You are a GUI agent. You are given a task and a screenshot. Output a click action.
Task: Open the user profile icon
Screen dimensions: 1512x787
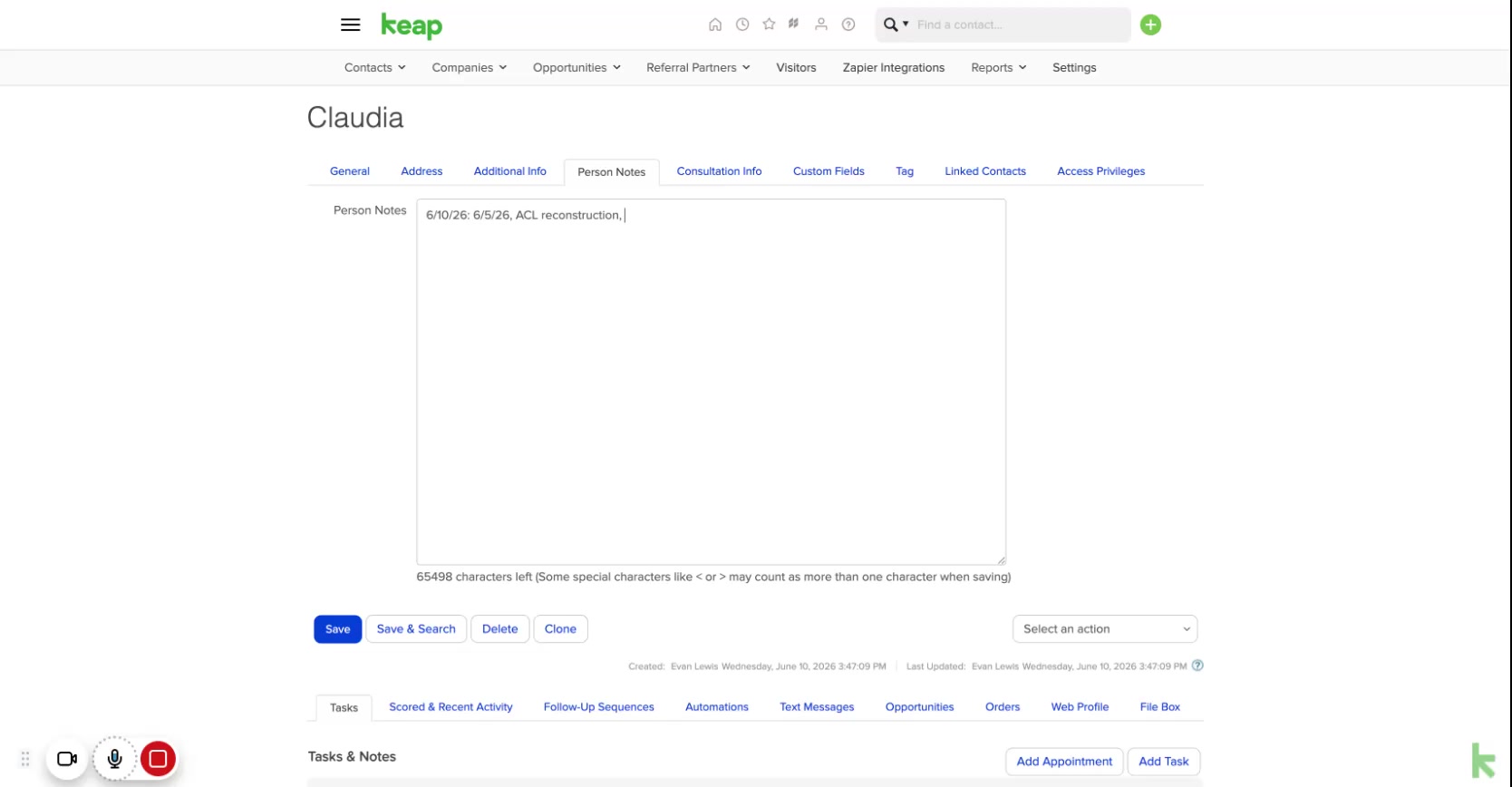click(x=821, y=24)
